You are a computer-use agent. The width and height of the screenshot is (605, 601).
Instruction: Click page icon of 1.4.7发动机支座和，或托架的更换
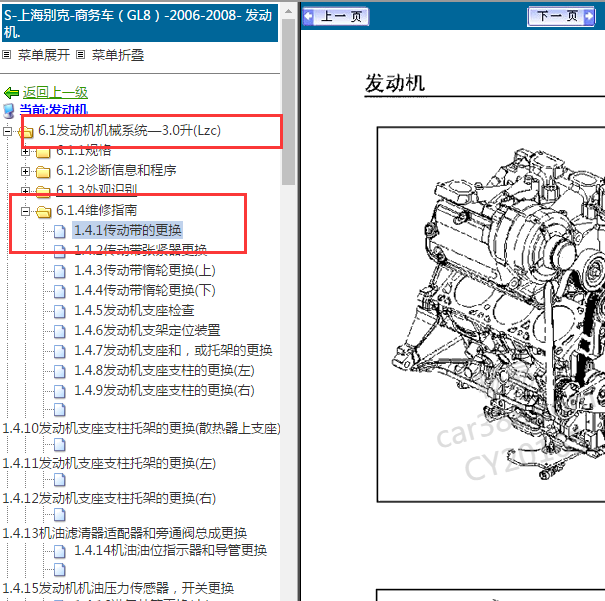59,351
